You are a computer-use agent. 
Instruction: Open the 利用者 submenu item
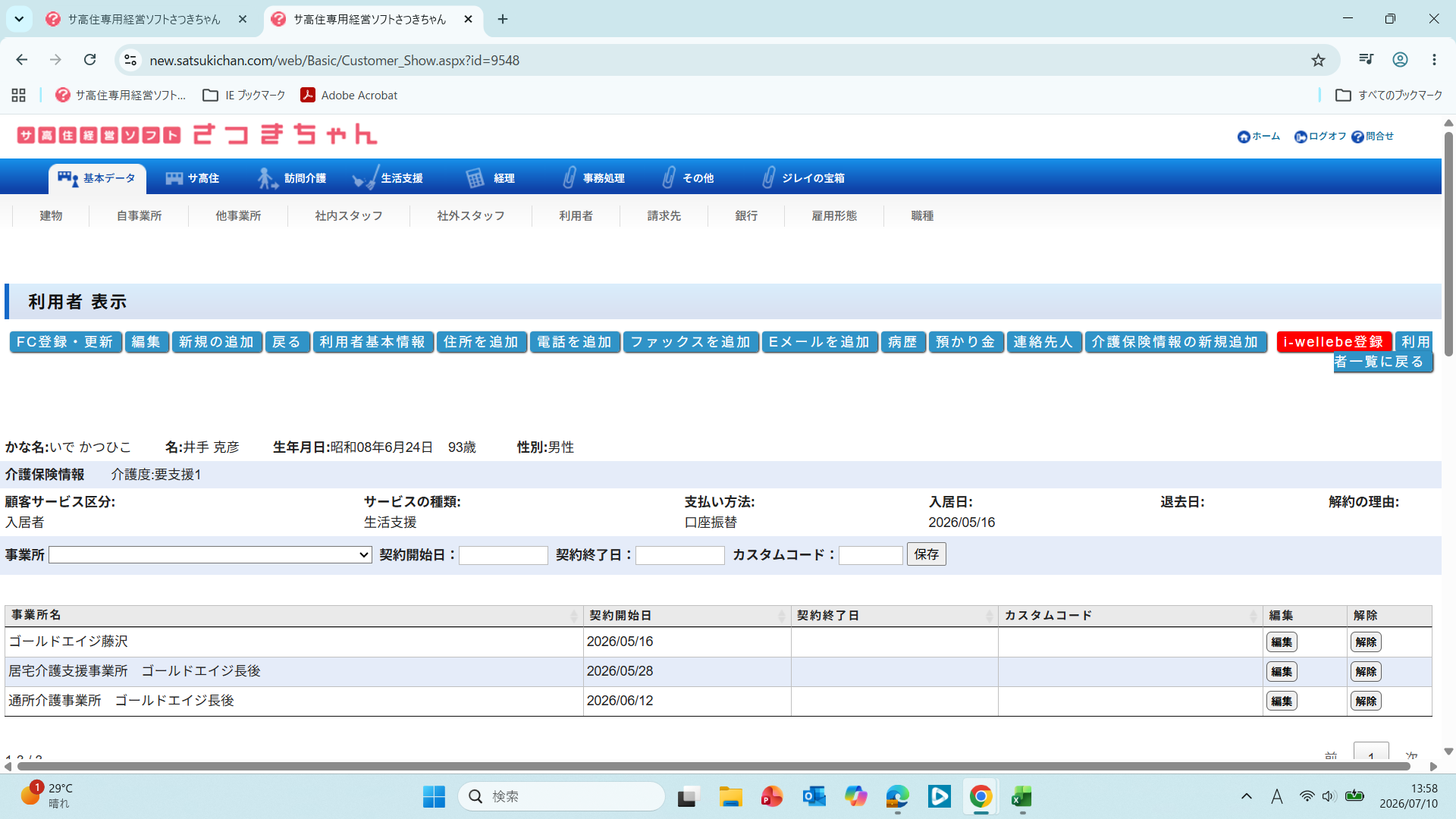click(x=576, y=216)
